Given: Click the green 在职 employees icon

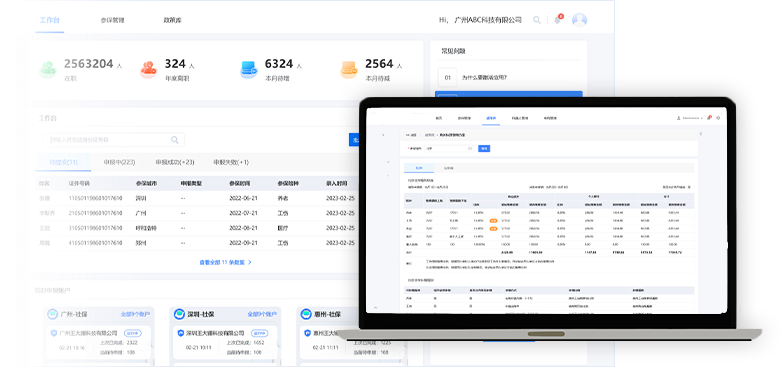Looking at the screenshot, I should tap(48, 70).
